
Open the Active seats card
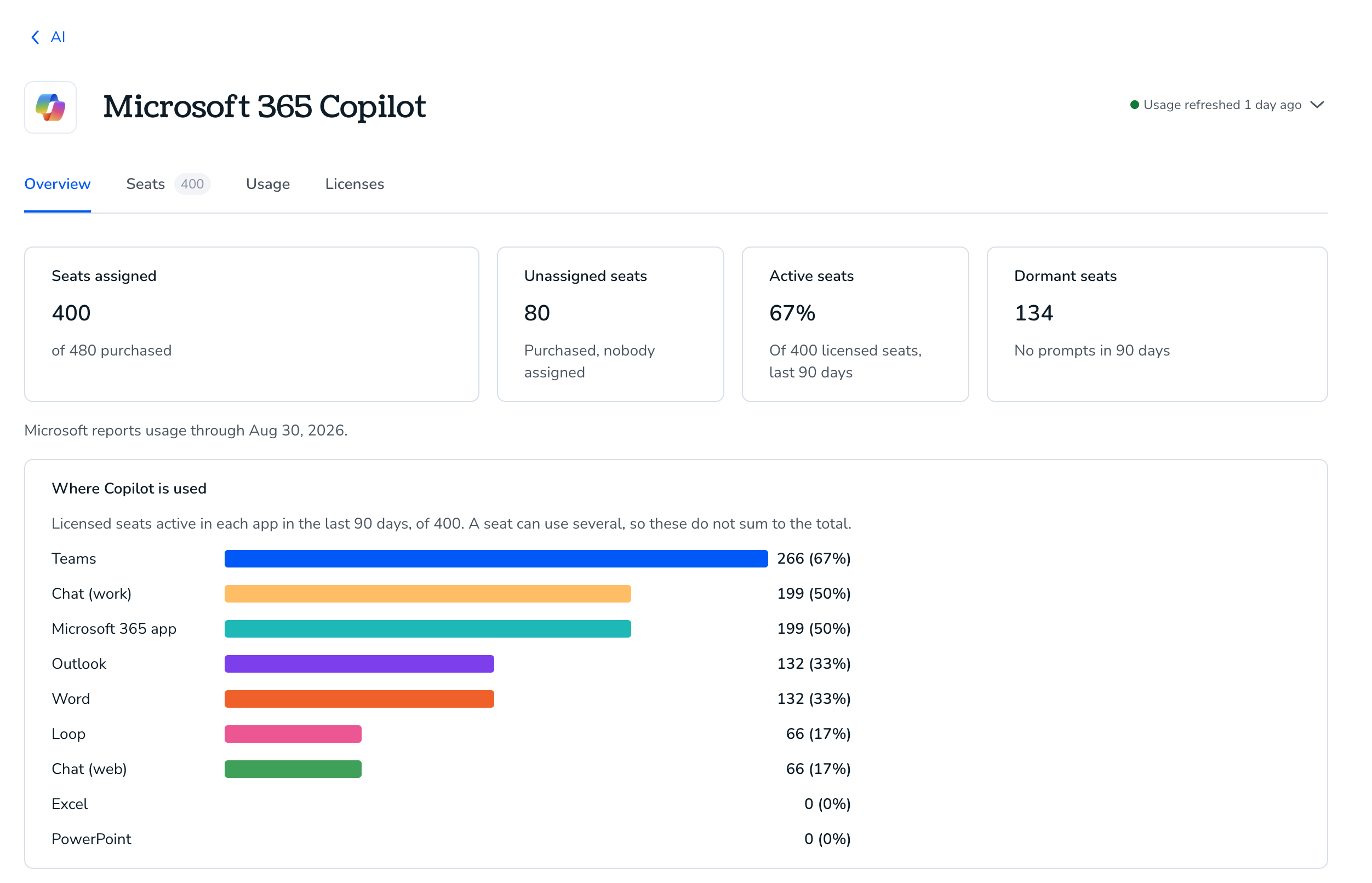855,324
